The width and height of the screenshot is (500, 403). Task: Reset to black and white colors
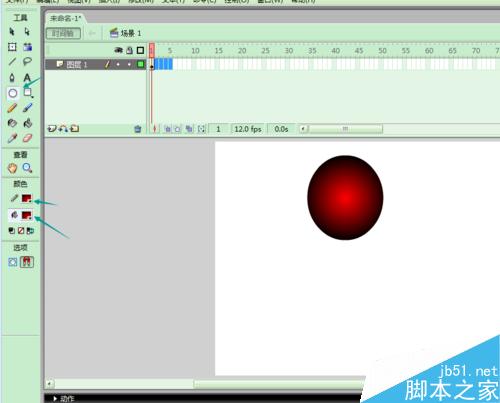[x=12, y=231]
